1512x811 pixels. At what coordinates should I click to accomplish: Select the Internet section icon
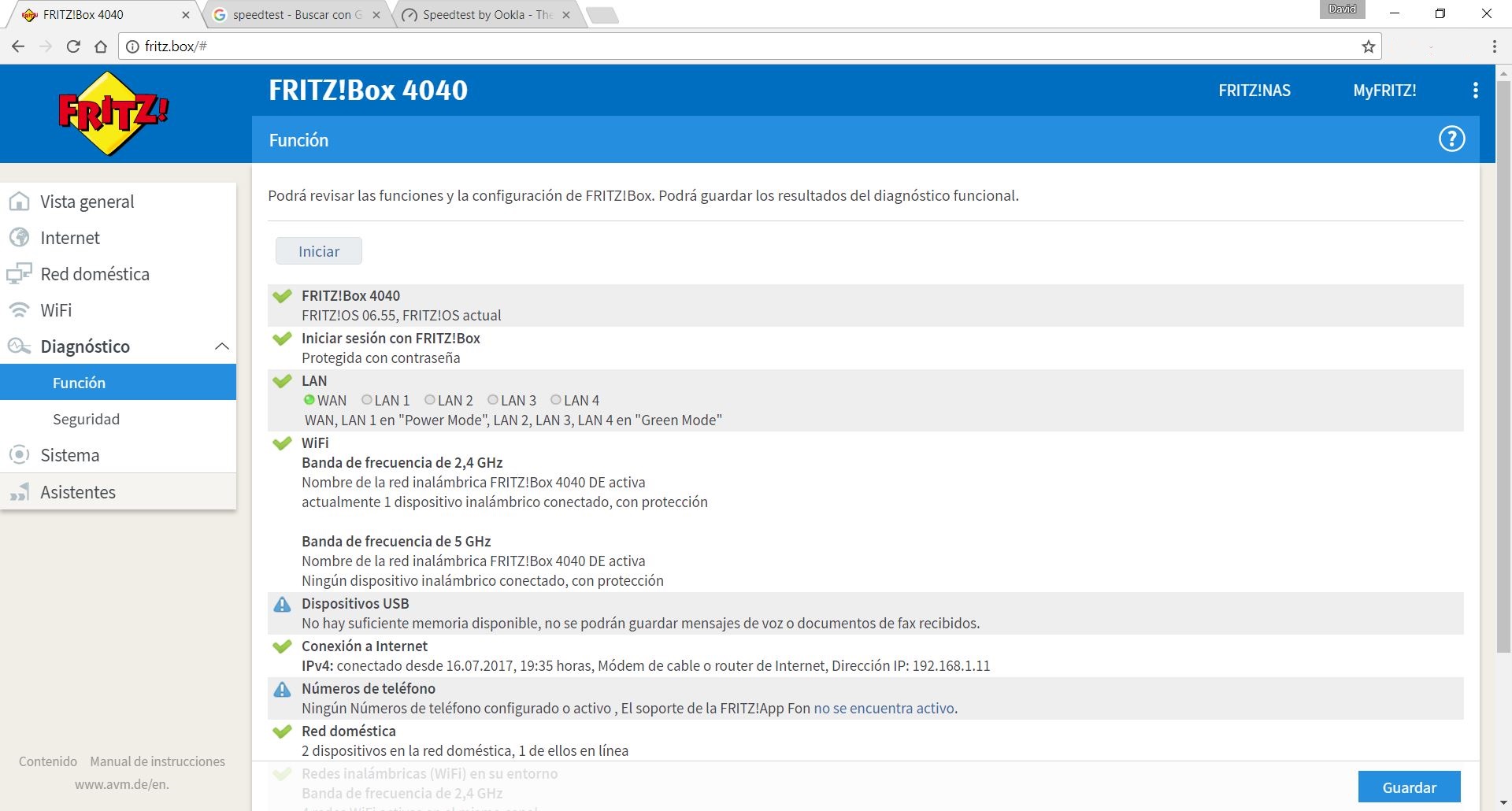click(x=18, y=238)
